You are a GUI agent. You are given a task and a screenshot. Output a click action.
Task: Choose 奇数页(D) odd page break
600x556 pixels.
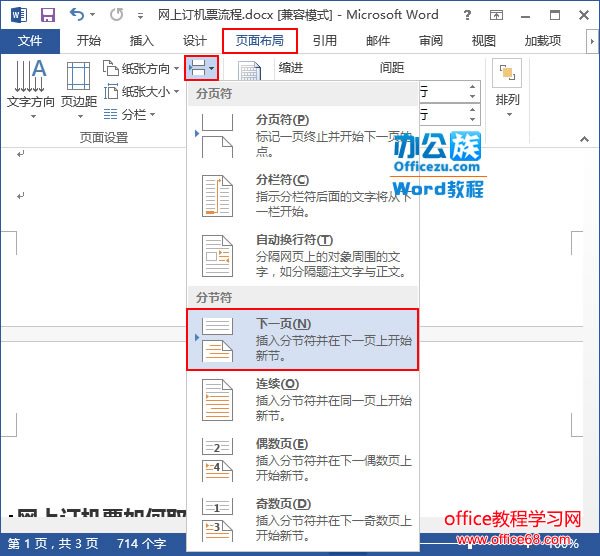pos(303,520)
